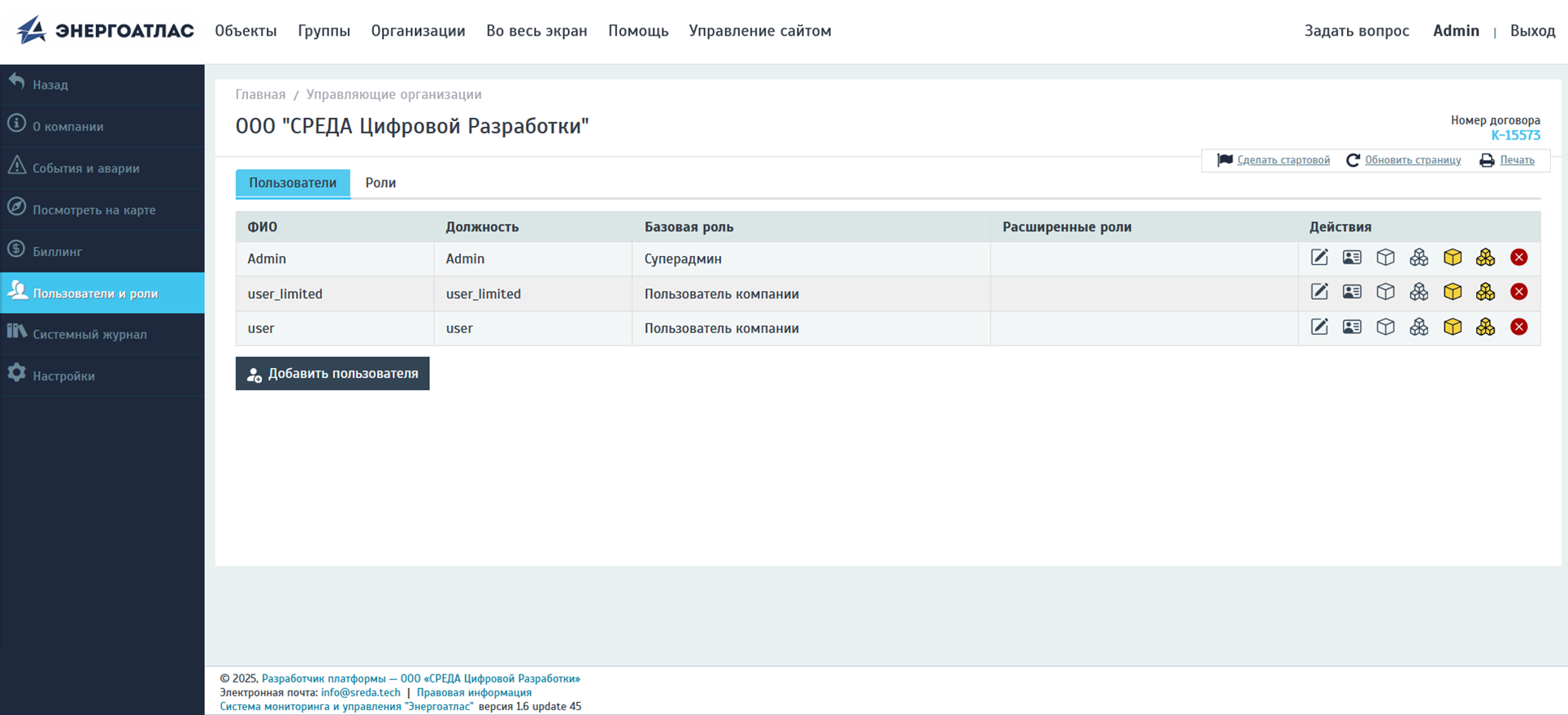Click the red delete icon for Admin
This screenshot has width=1568, height=715.
point(1518,258)
